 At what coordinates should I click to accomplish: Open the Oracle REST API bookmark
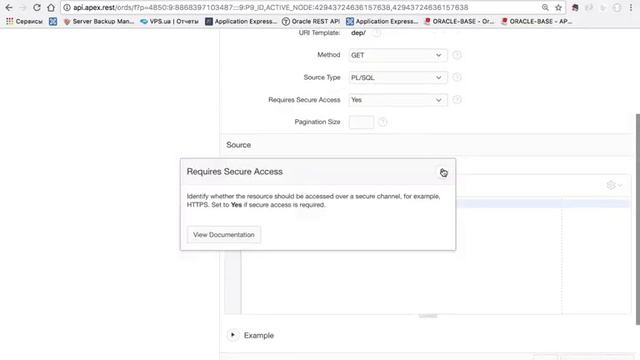pyautogui.click(x=311, y=21)
